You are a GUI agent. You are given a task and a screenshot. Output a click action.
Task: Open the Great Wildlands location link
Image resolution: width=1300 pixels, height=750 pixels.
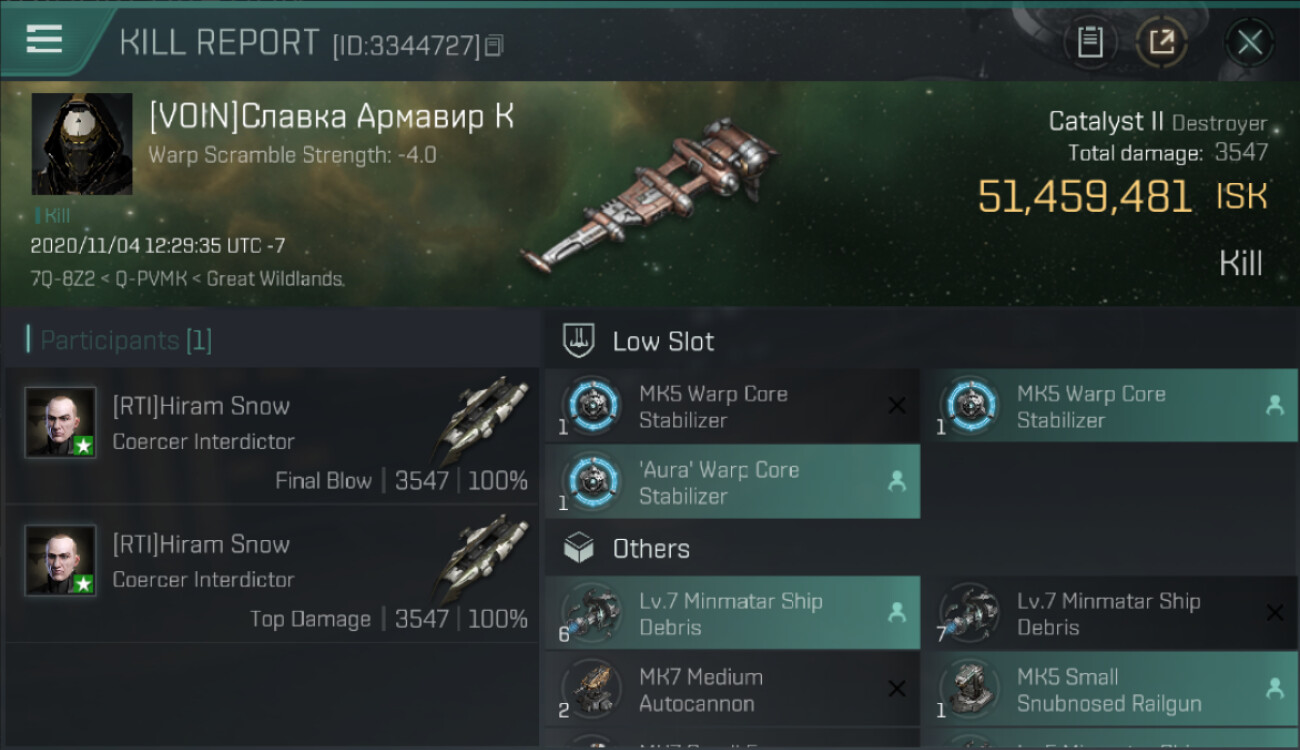(x=275, y=279)
